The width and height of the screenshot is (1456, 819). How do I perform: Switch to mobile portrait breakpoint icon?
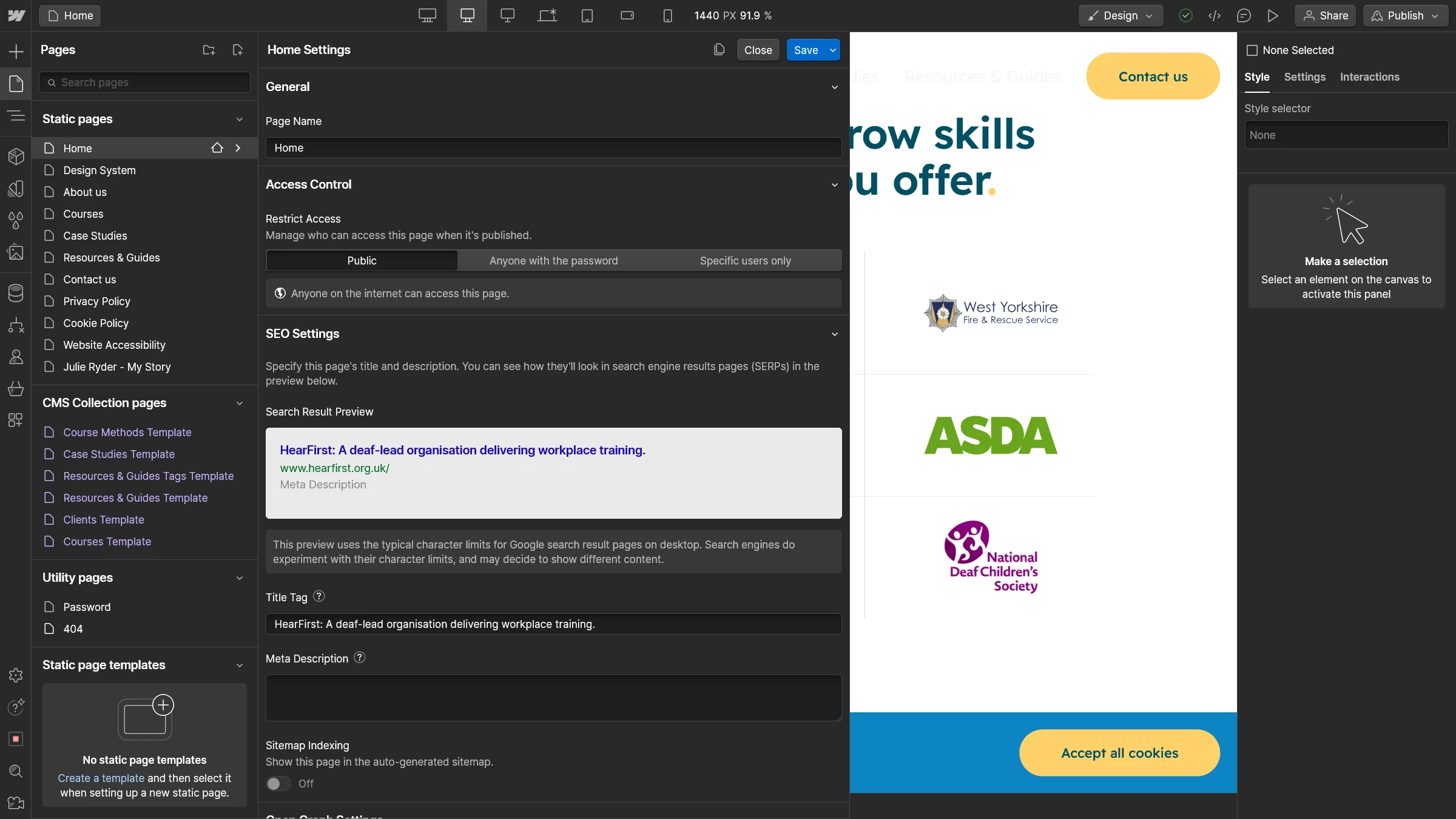(667, 16)
